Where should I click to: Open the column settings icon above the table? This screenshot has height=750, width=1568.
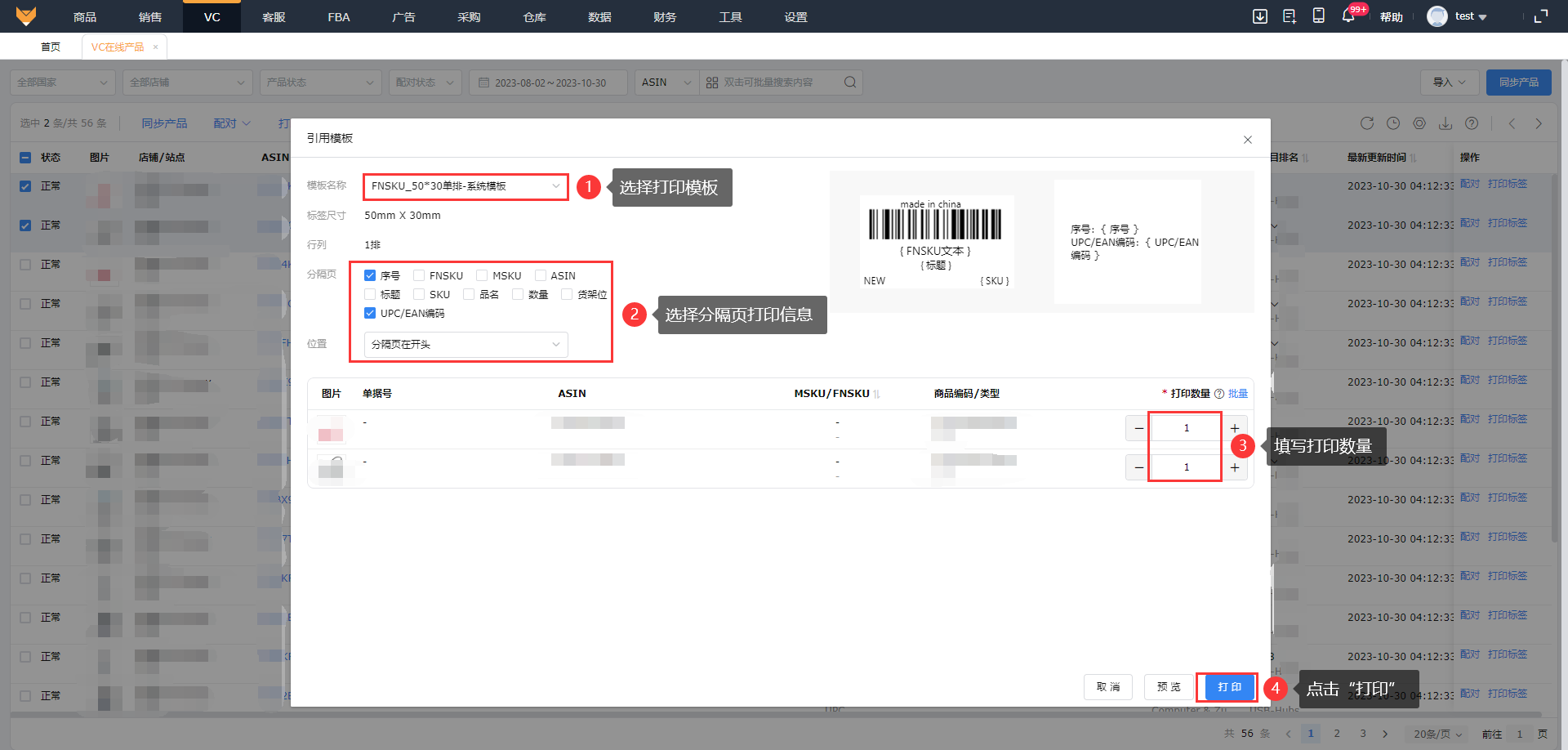1419,123
